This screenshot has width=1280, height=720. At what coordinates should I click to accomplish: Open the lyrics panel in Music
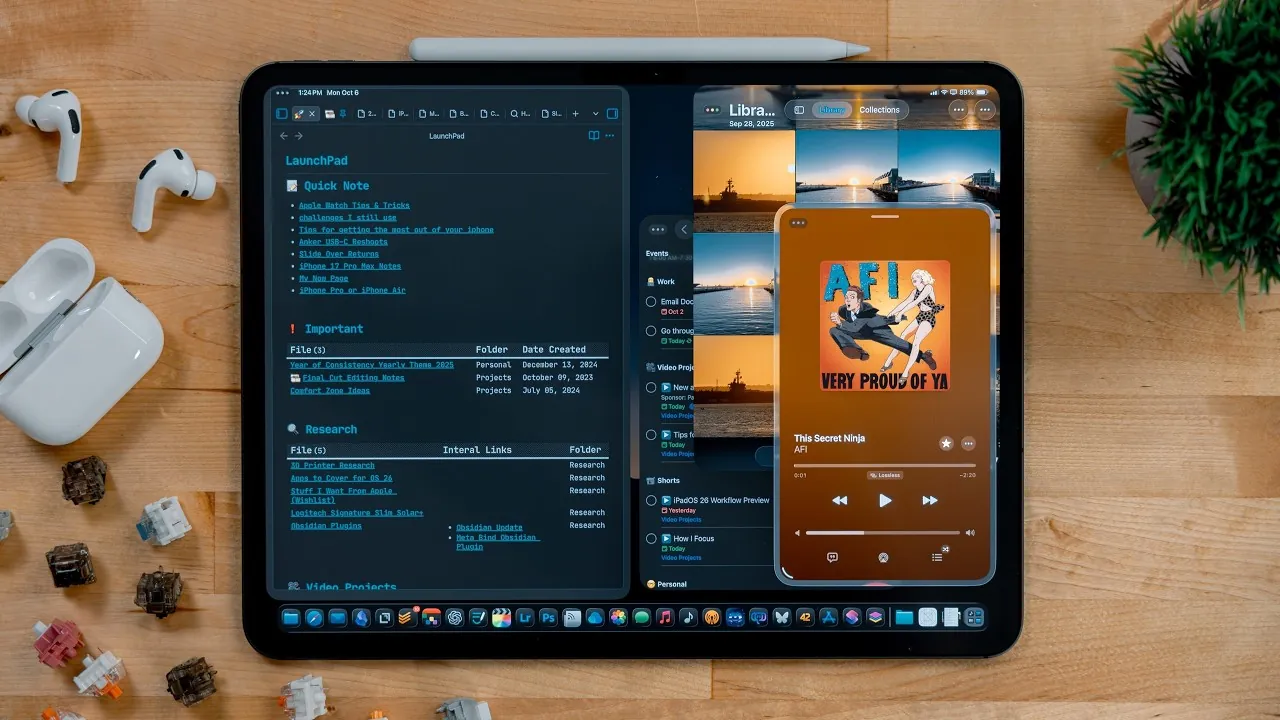click(x=833, y=557)
